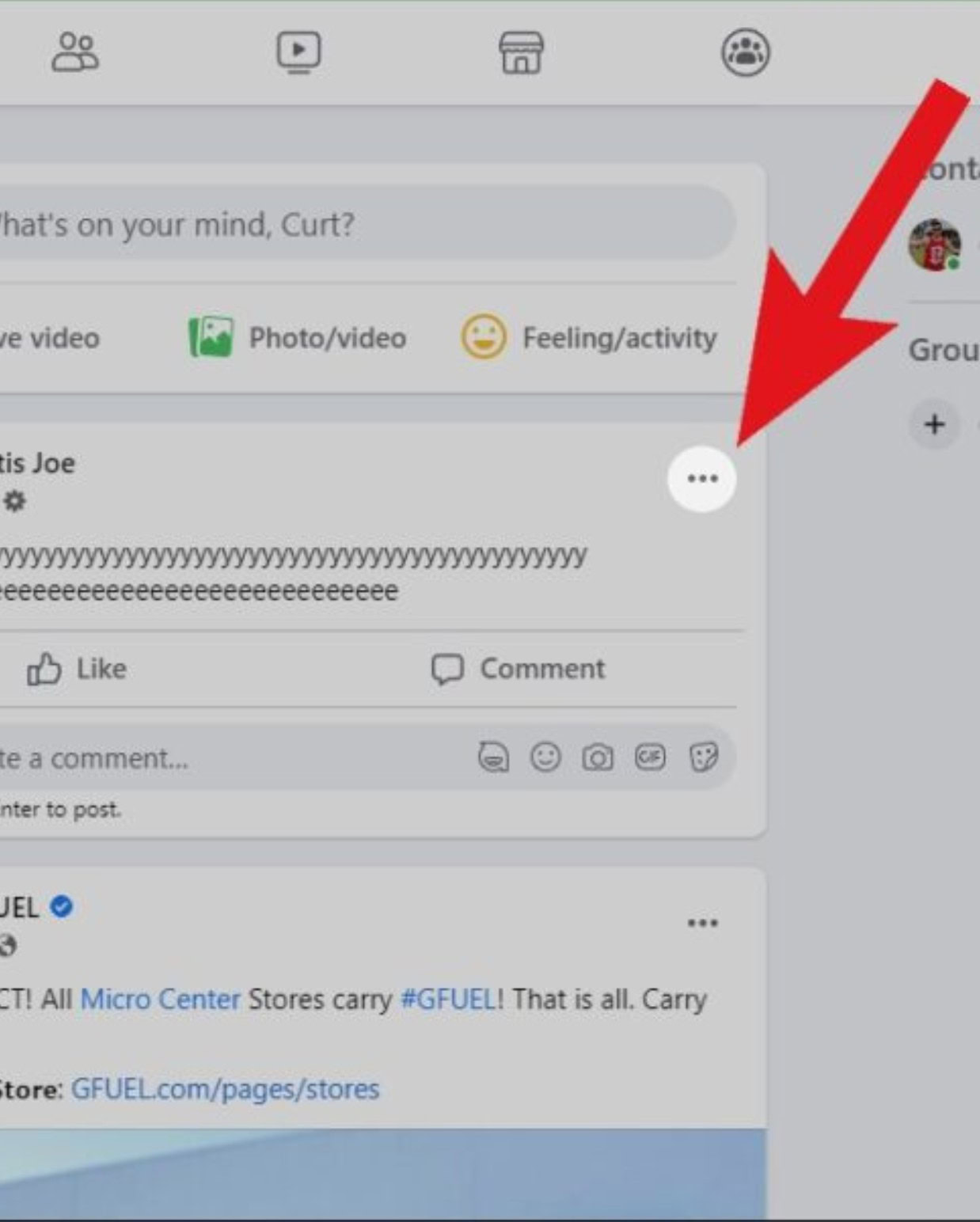Click the privacy gear under the post author
The width and height of the screenshot is (980, 1222).
pos(14,501)
